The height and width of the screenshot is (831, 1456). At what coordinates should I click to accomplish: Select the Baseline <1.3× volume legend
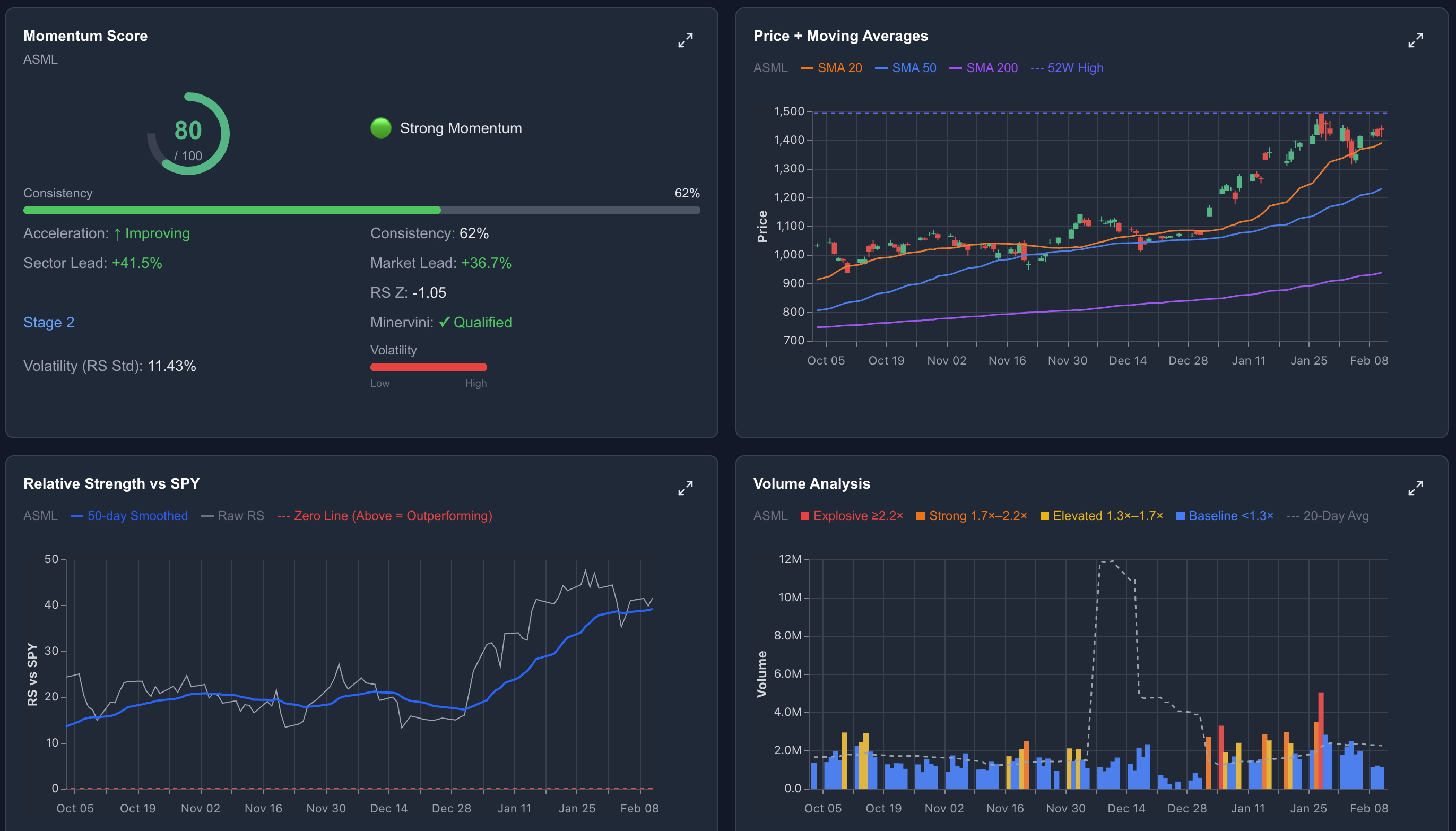click(1226, 515)
